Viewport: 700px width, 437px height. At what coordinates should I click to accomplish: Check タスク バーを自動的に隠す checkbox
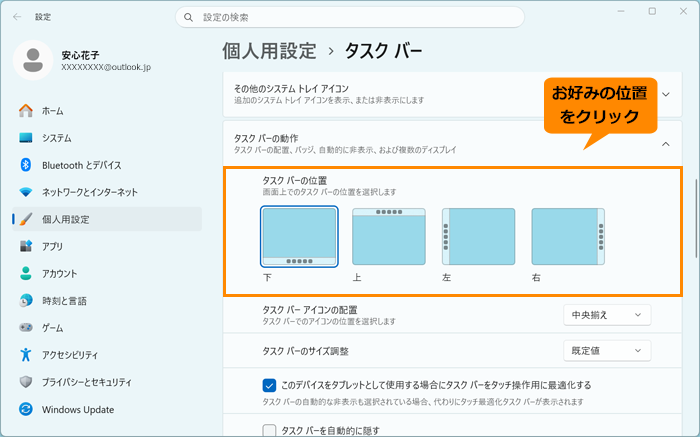tap(269, 430)
